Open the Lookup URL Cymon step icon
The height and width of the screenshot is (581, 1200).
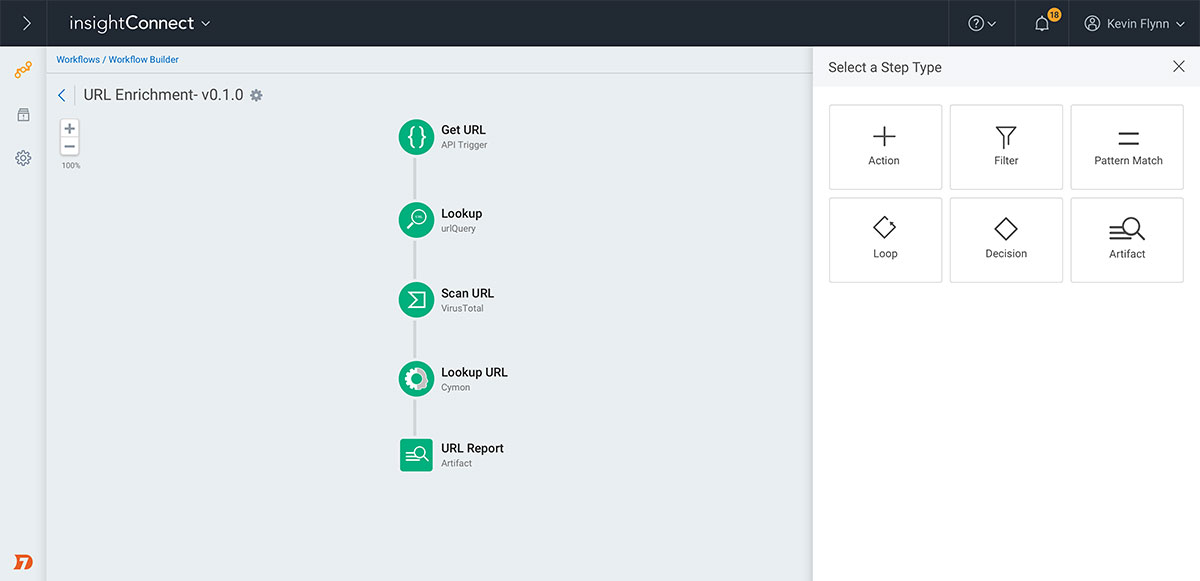tap(416, 379)
